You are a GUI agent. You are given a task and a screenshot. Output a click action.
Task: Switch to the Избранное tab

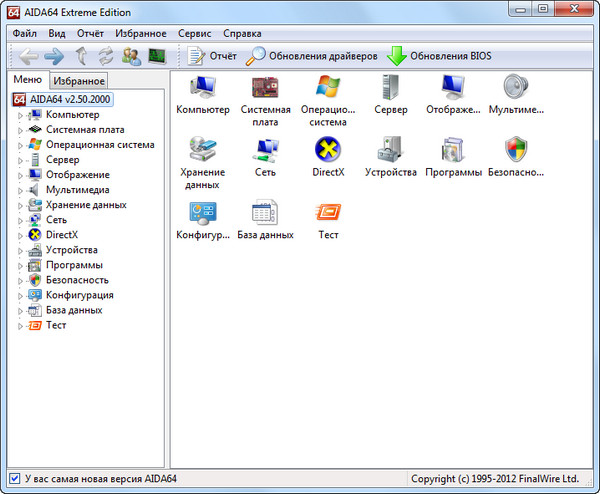pyautogui.click(x=79, y=81)
